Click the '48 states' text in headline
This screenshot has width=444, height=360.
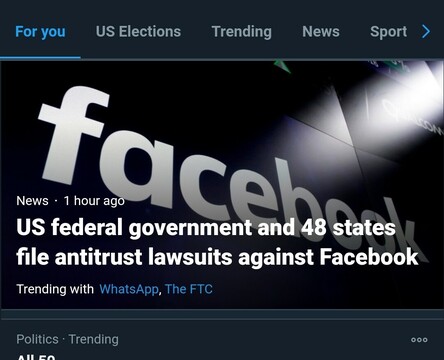click(348, 228)
